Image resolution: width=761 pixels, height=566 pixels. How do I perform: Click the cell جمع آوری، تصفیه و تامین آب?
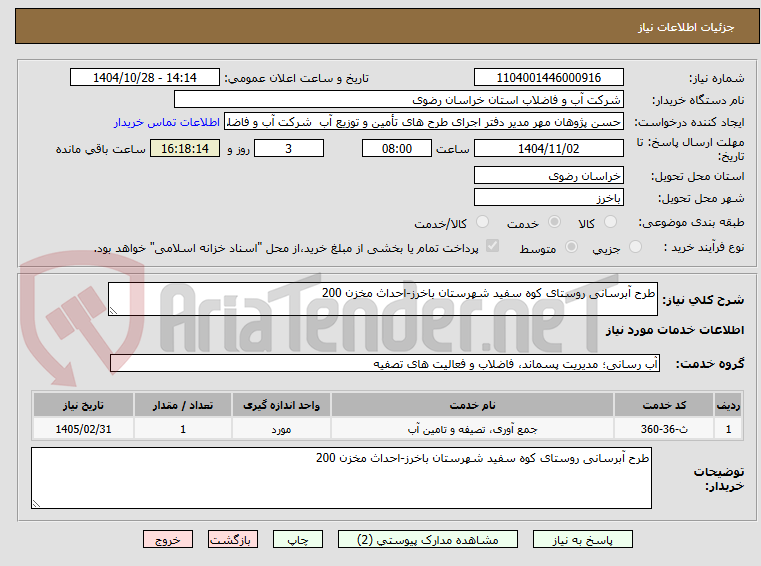click(472, 429)
